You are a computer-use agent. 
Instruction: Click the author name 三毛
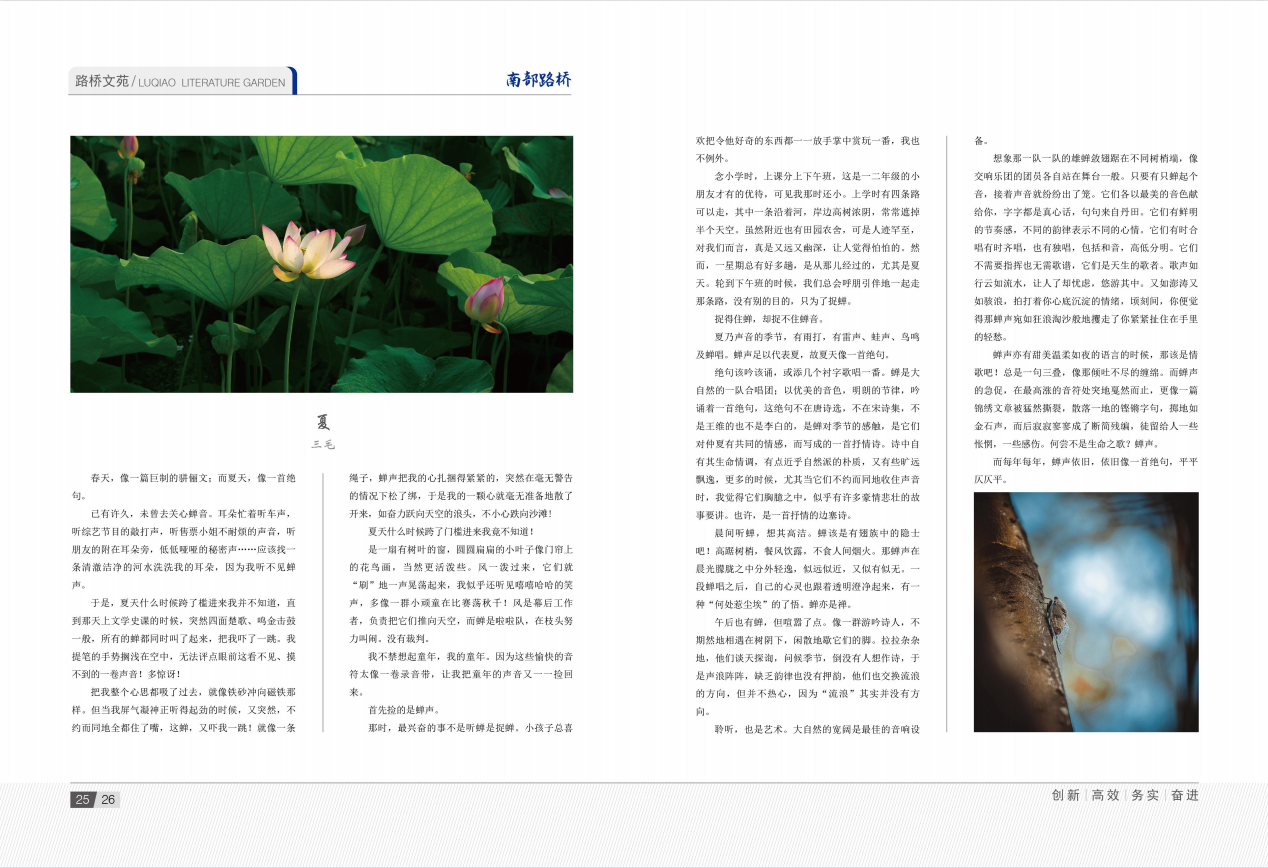click(x=322, y=444)
